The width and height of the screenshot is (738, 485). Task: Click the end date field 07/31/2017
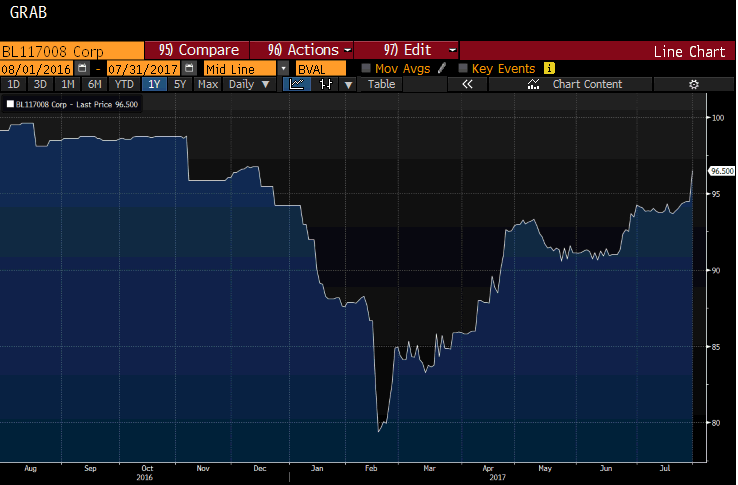(143, 69)
